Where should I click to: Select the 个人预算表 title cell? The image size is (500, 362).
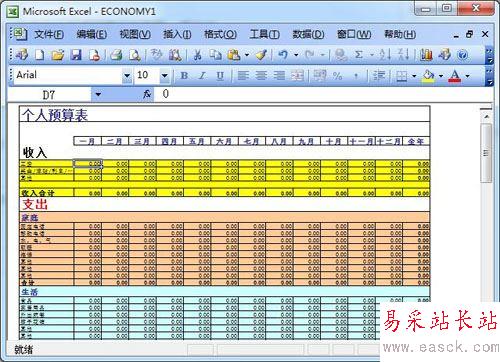(224, 115)
